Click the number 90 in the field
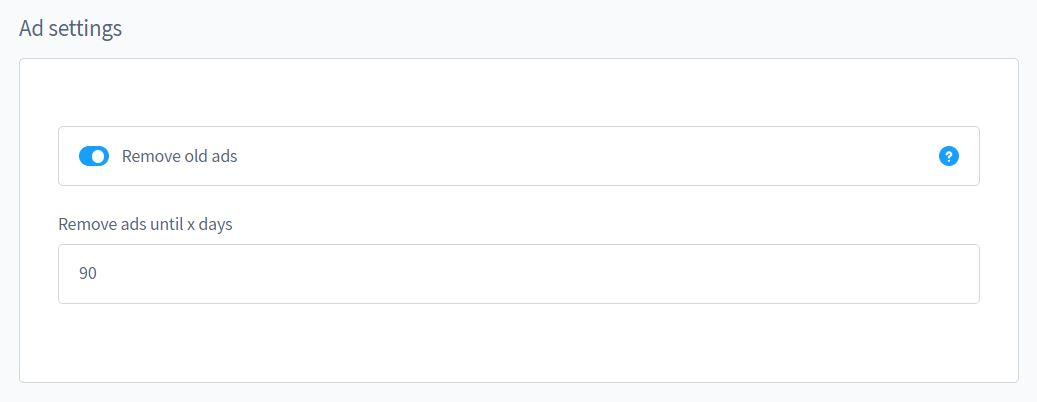The image size is (1037, 402). coord(88,273)
